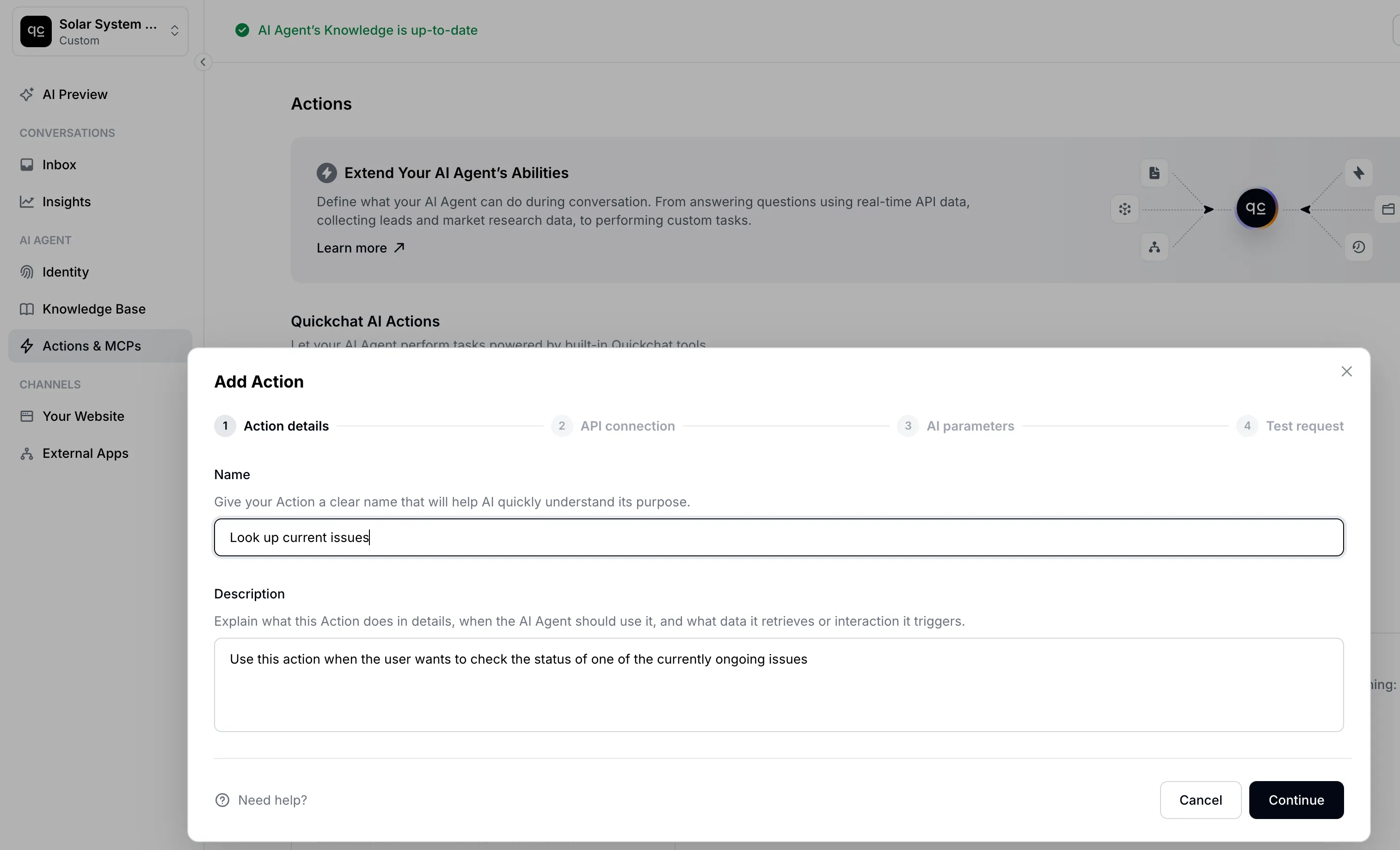Click the Your Website window icon
The width and height of the screenshot is (1400, 850).
(x=27, y=417)
